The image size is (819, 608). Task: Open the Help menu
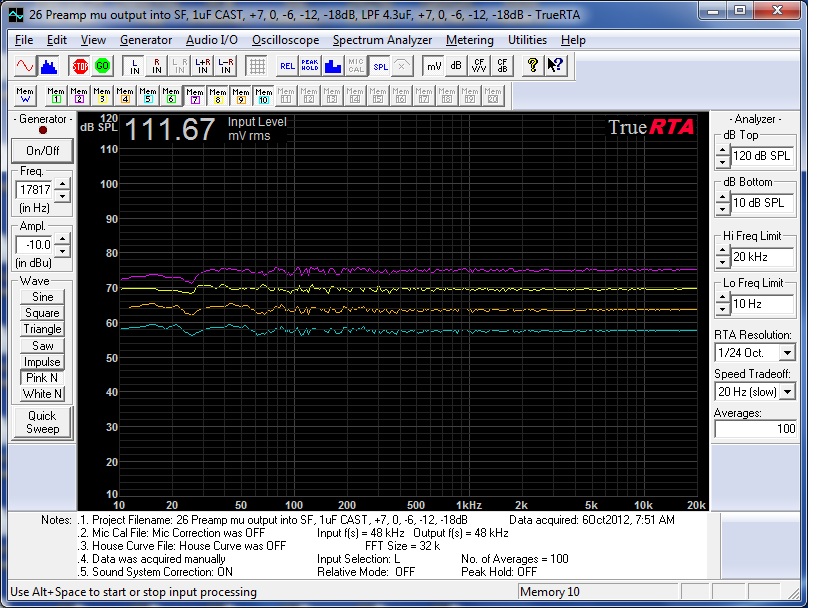point(573,40)
